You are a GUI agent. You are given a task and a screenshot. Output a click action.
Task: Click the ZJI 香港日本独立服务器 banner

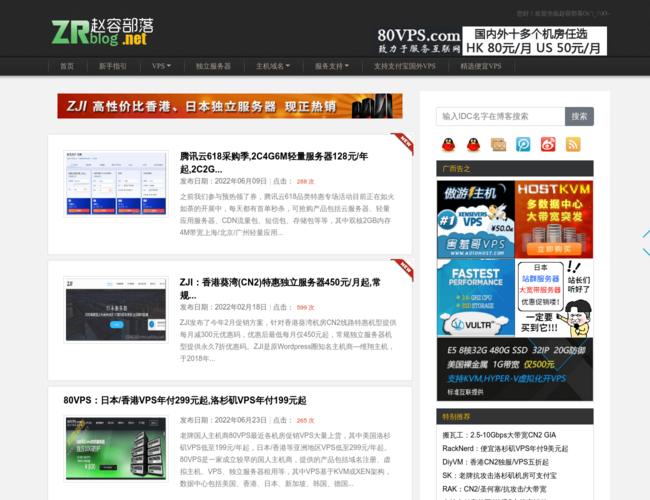230,106
